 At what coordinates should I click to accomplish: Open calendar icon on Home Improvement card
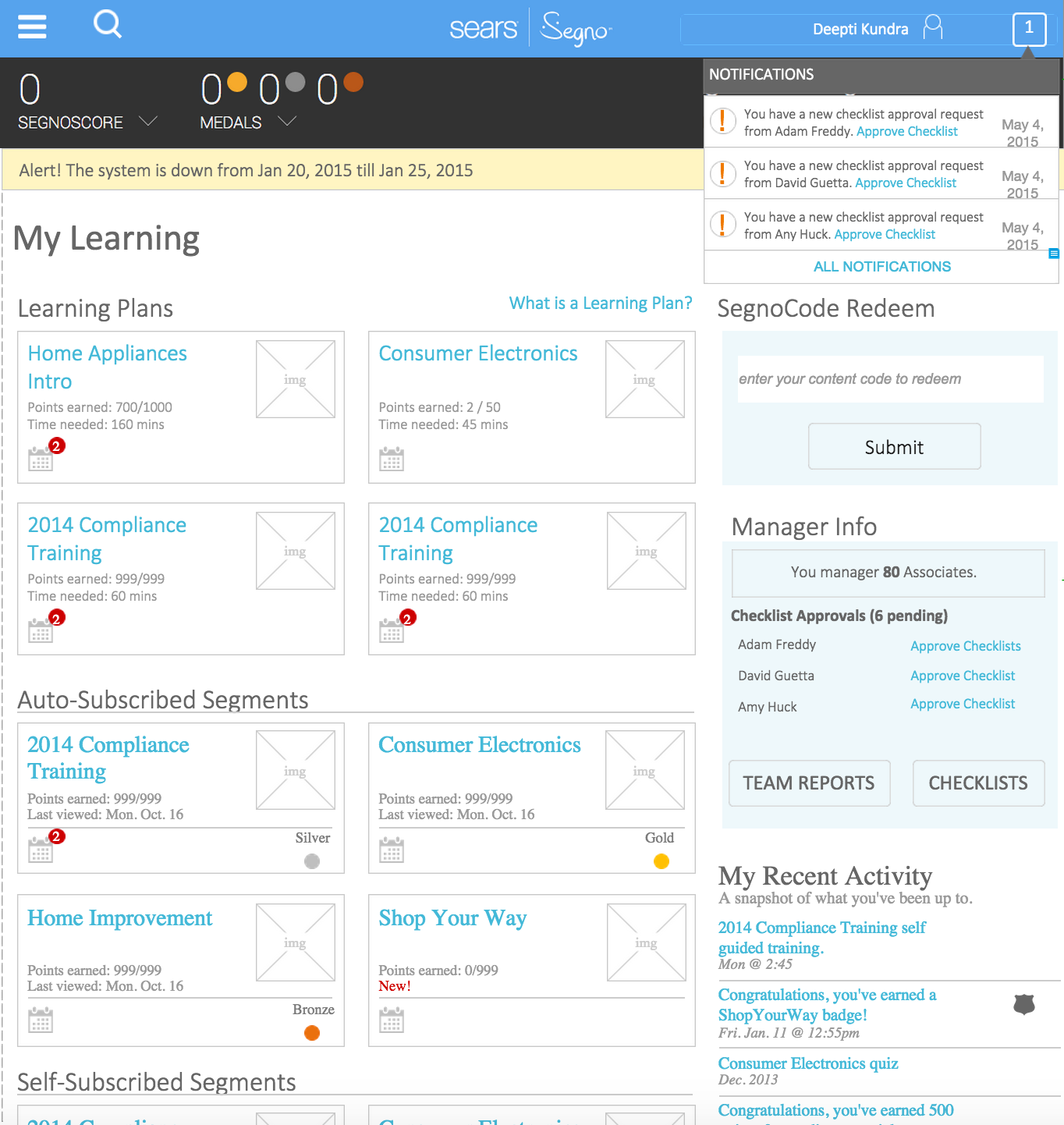[41, 1020]
